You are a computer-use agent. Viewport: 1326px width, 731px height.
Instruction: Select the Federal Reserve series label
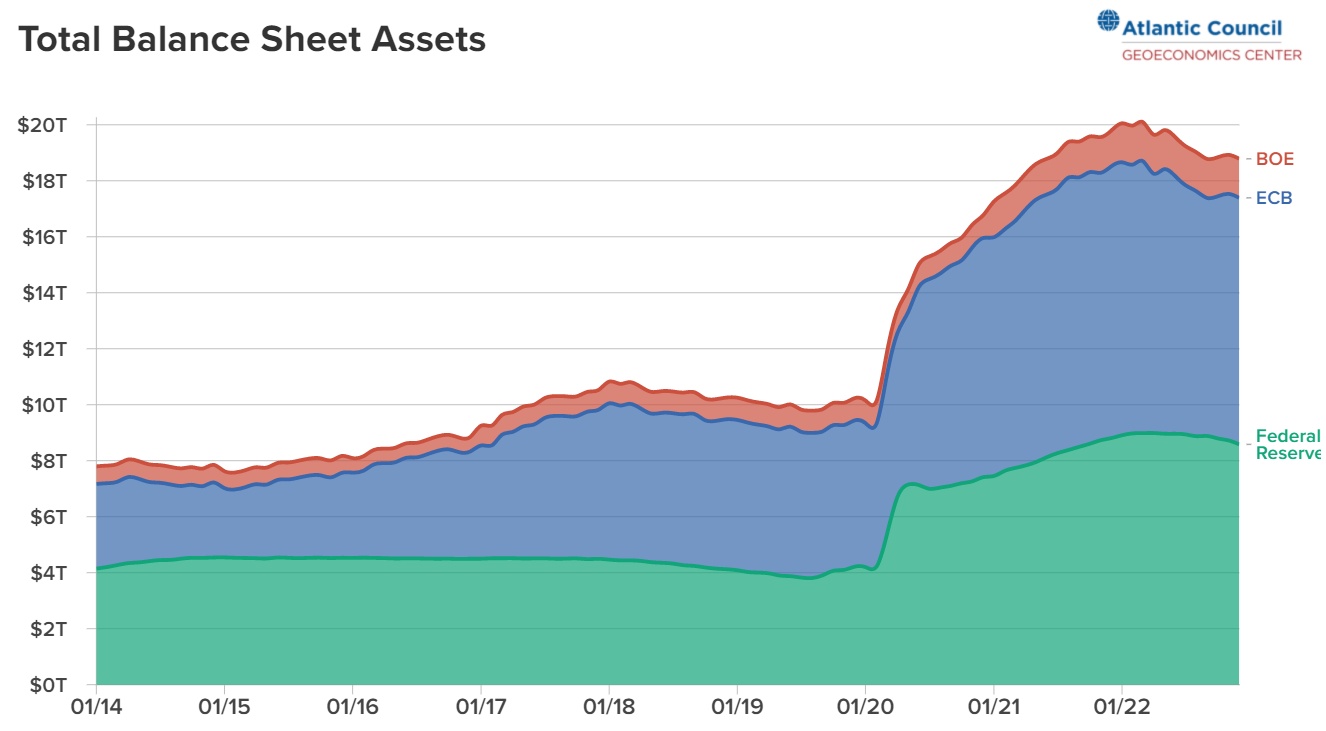pos(1288,444)
